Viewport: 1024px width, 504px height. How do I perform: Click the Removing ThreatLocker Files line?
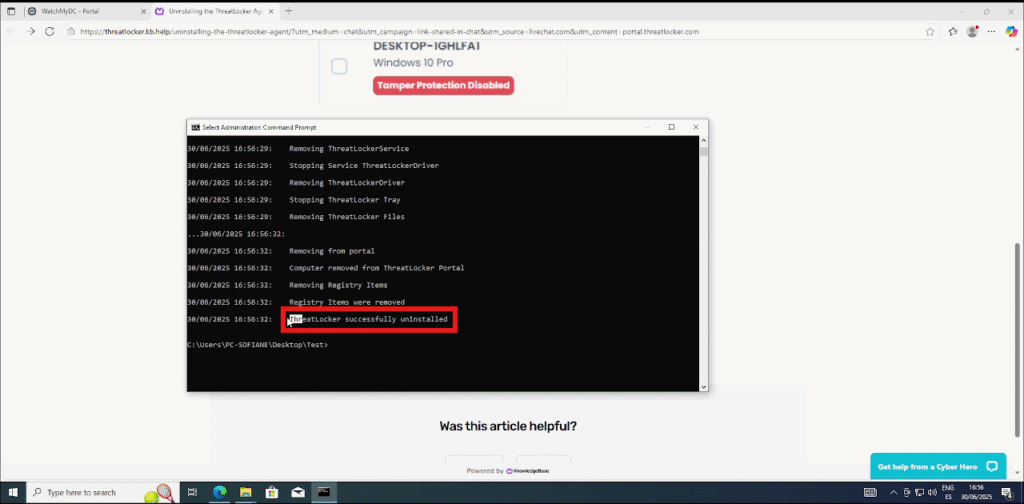[347, 217]
